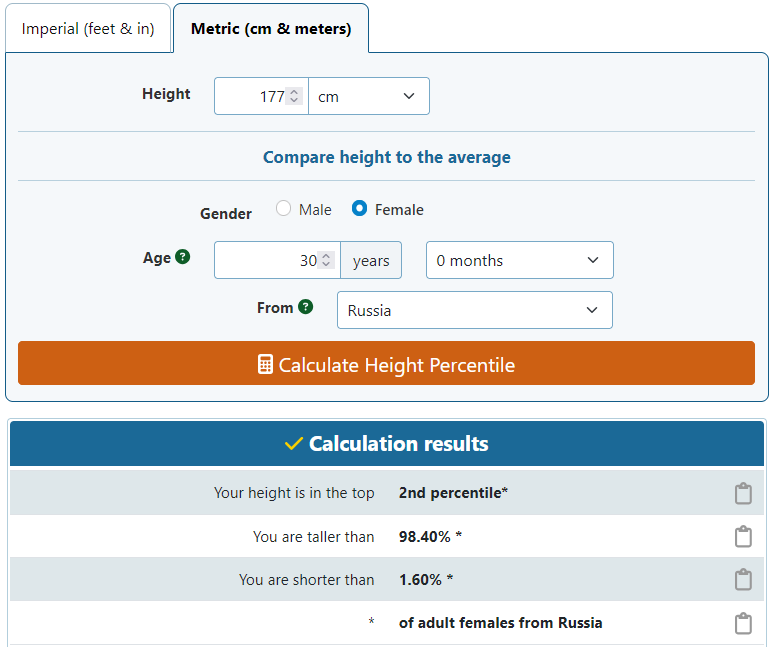Click 'Your height is in the top' label
Image resolution: width=773 pixels, height=647 pixels.
(x=294, y=493)
